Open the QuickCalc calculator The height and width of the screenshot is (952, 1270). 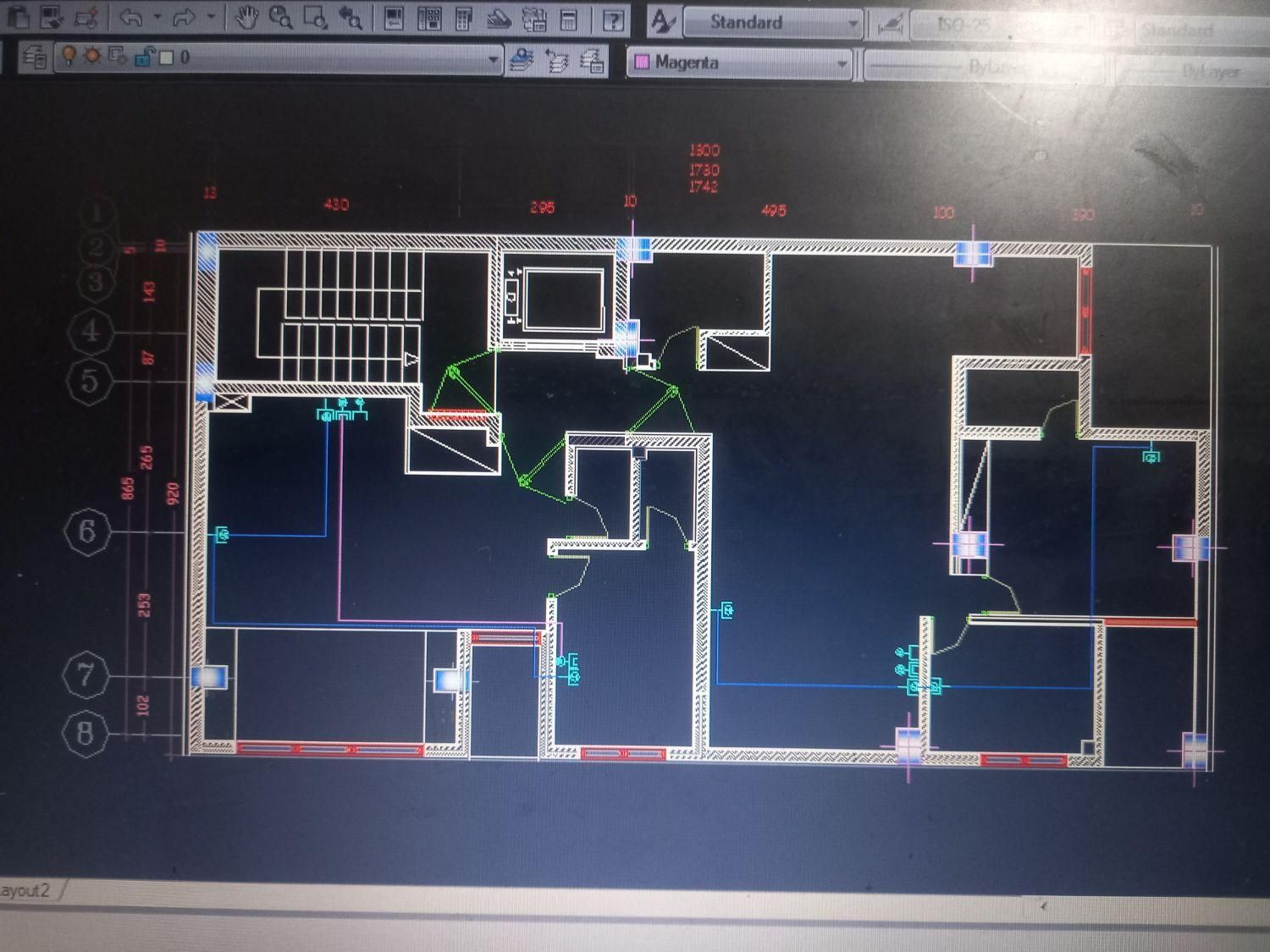click(x=569, y=19)
